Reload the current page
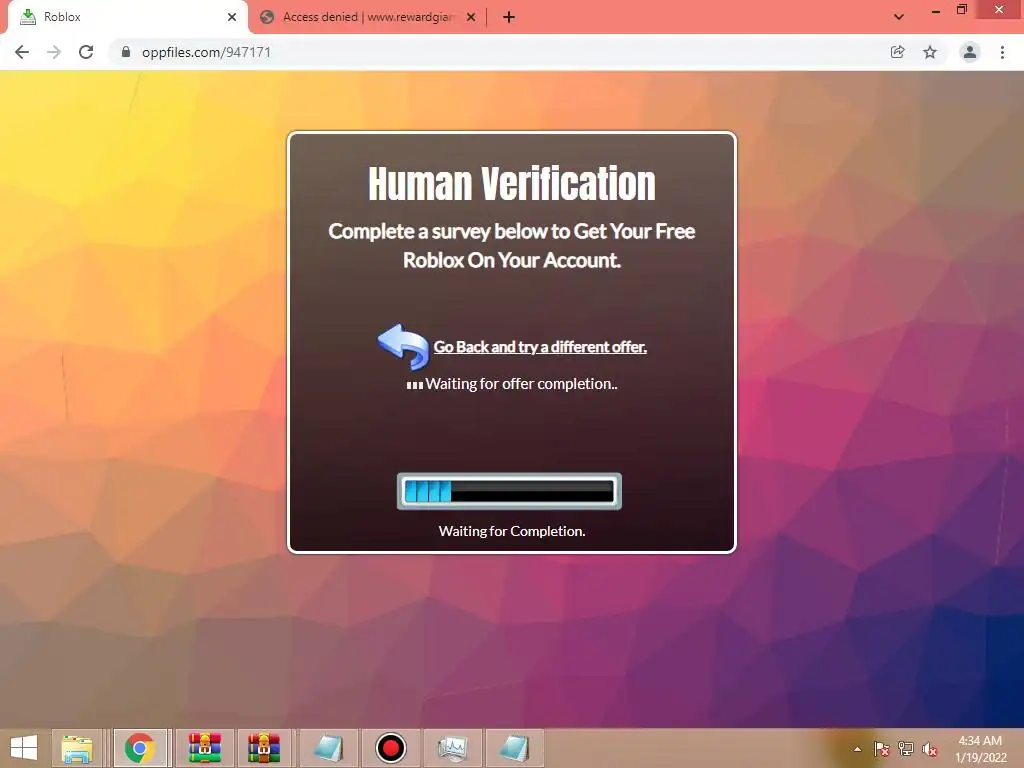 (x=86, y=52)
